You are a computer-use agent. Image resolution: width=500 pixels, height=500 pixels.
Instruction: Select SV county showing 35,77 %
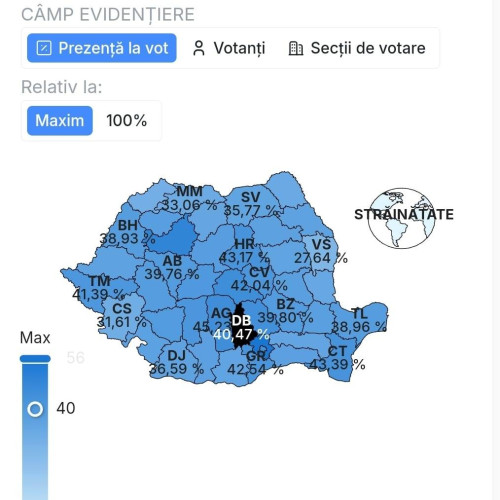[x=252, y=203]
